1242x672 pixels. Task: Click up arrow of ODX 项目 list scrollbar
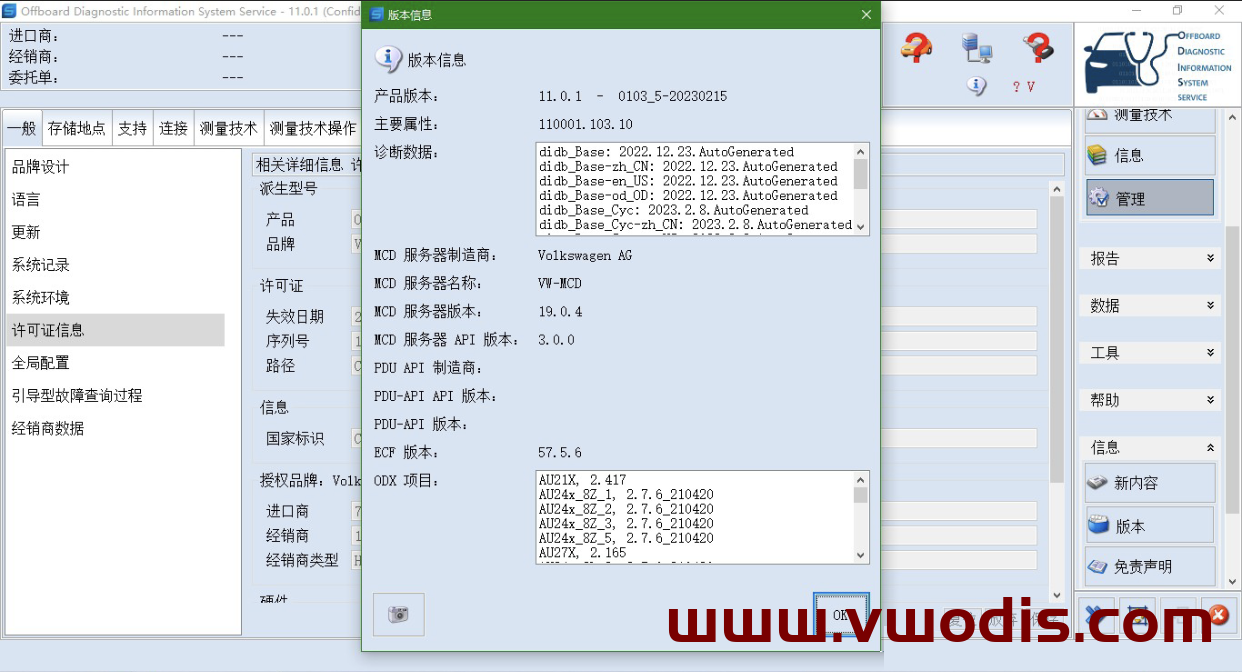[861, 479]
